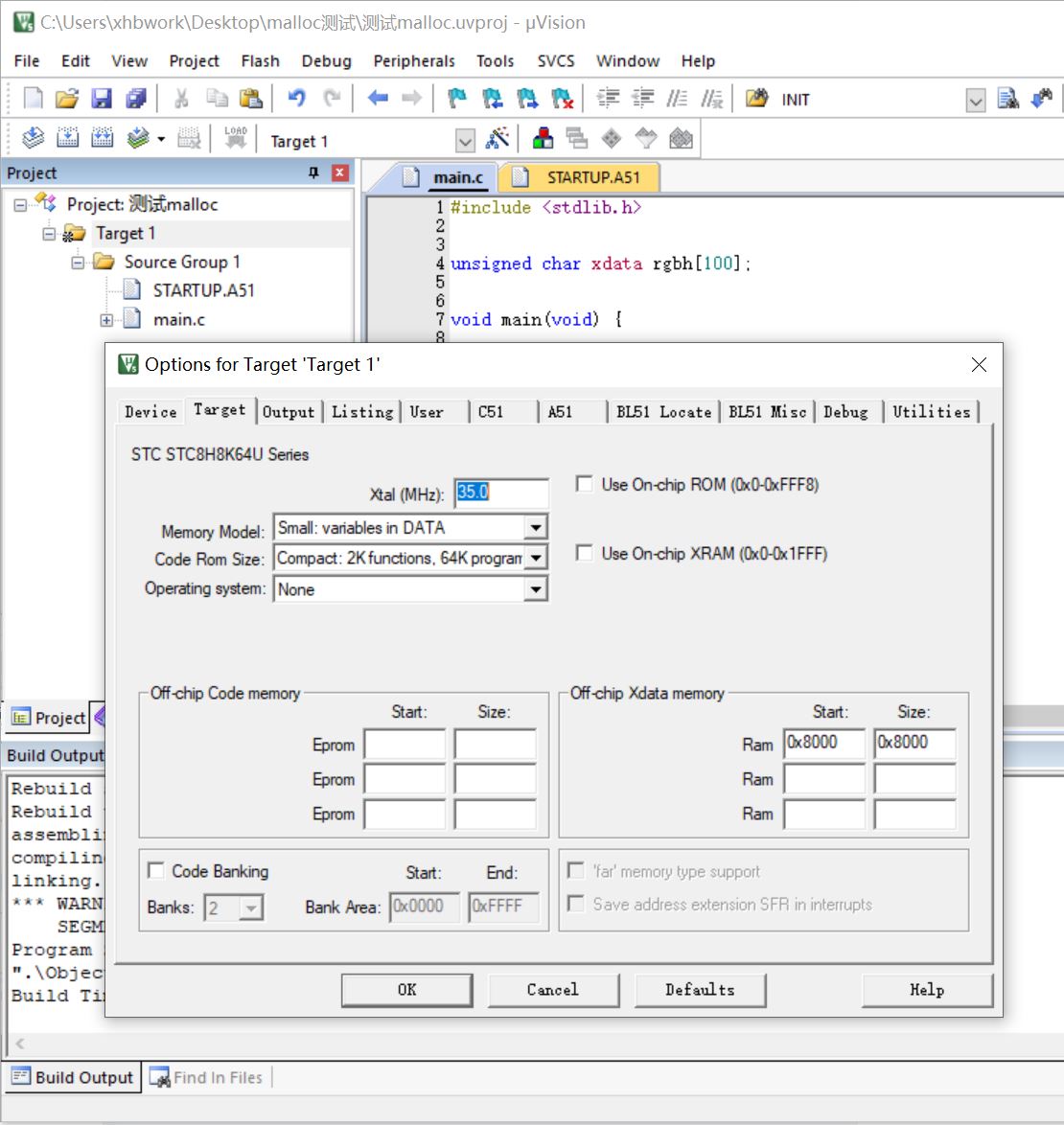Click the Cut scissors icon
The image size is (1064, 1125).
click(x=181, y=99)
